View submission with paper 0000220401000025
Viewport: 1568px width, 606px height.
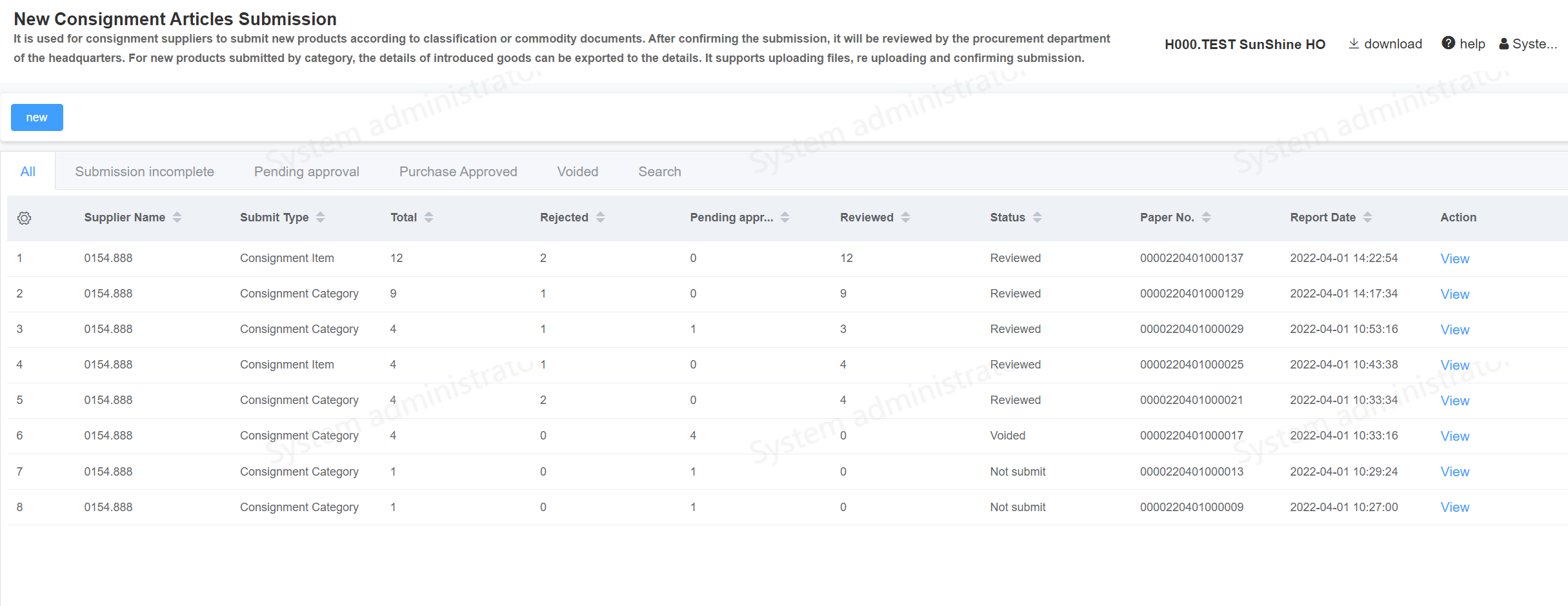tap(1454, 365)
